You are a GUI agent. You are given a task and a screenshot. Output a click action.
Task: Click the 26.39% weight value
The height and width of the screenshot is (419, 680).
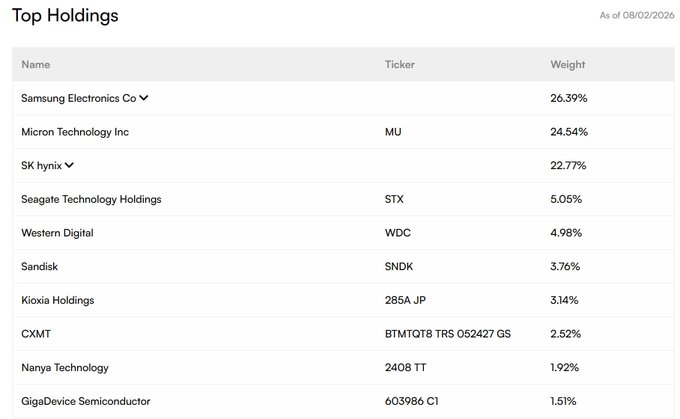click(569, 98)
